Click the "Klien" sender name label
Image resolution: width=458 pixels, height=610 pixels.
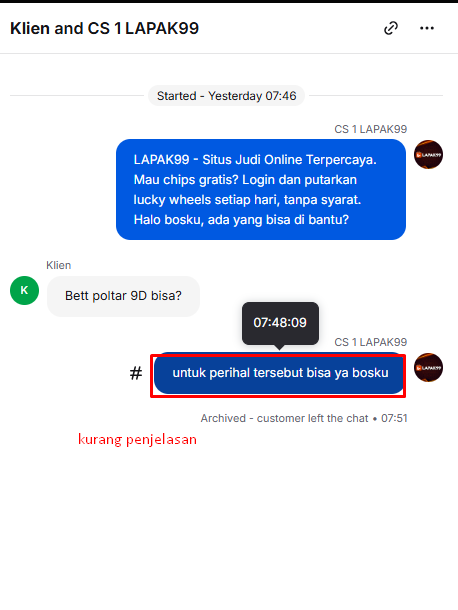(59, 265)
